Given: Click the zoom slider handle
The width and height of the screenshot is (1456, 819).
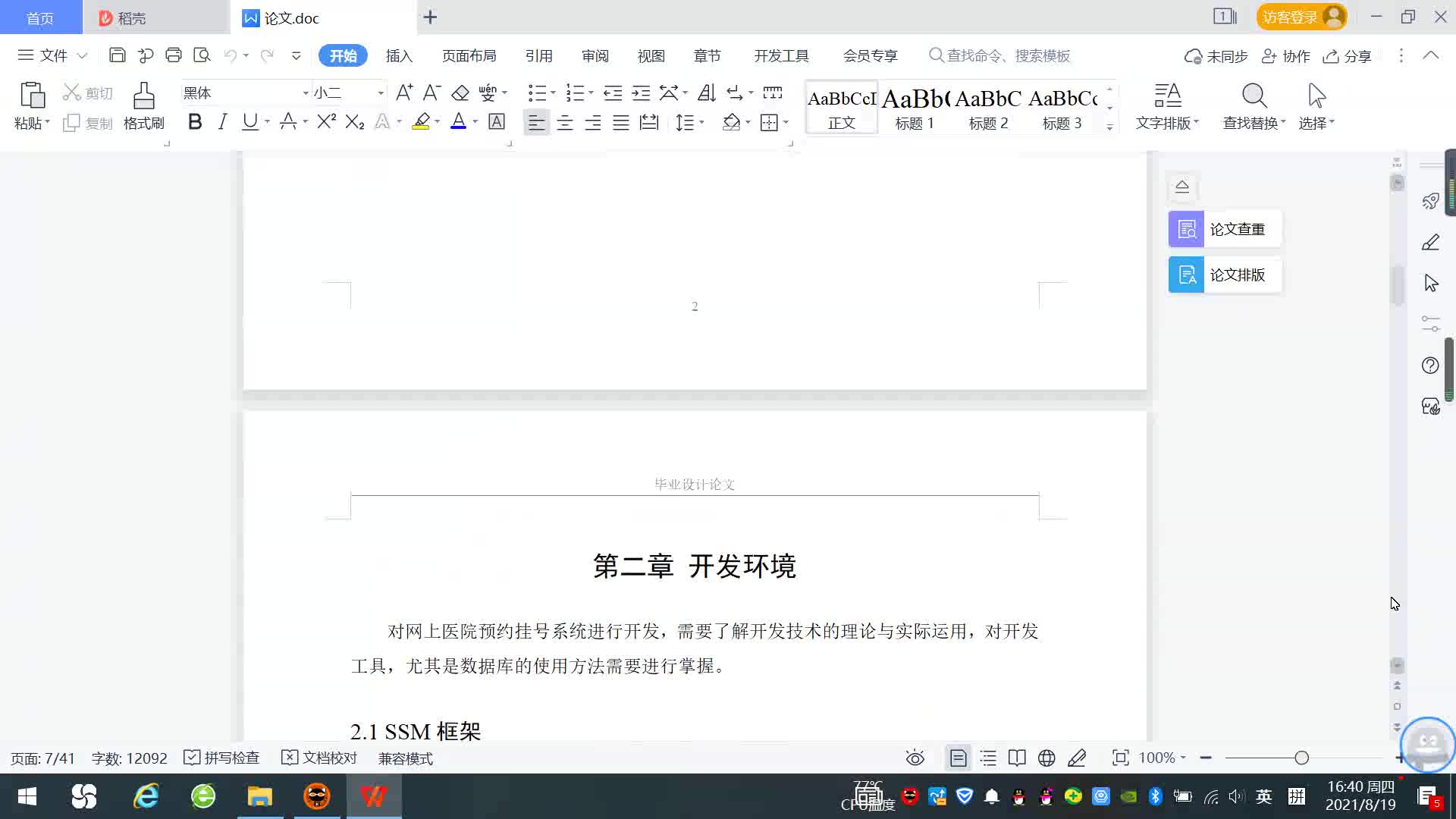Looking at the screenshot, I should (1302, 758).
